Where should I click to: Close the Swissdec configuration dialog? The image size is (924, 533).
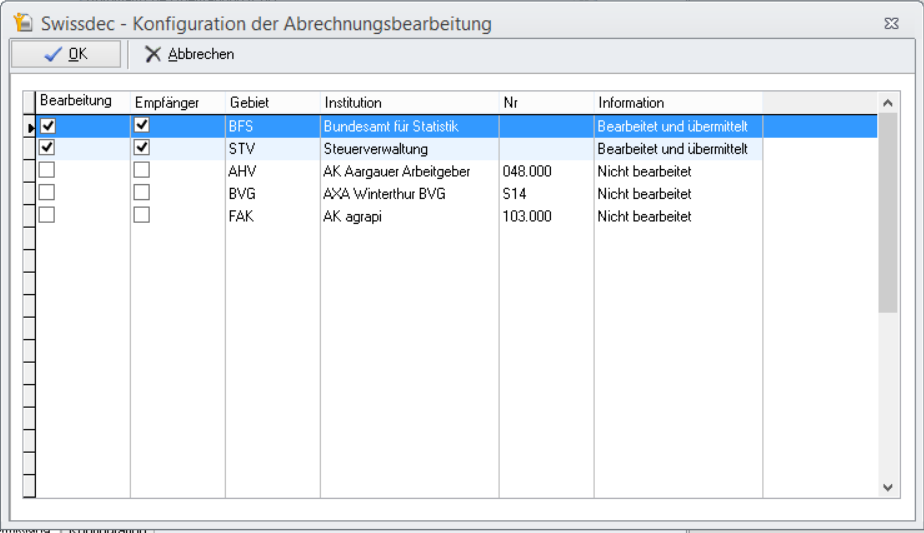891,22
